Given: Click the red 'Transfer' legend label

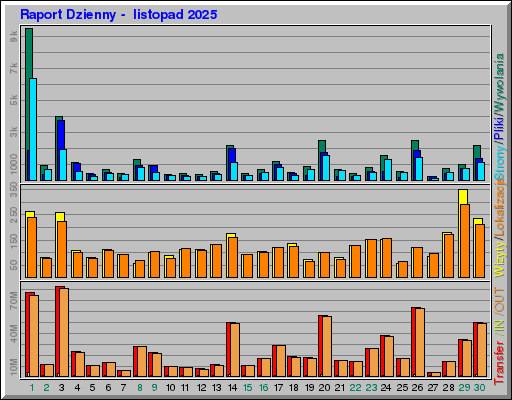Looking at the screenshot, I should tap(500, 362).
